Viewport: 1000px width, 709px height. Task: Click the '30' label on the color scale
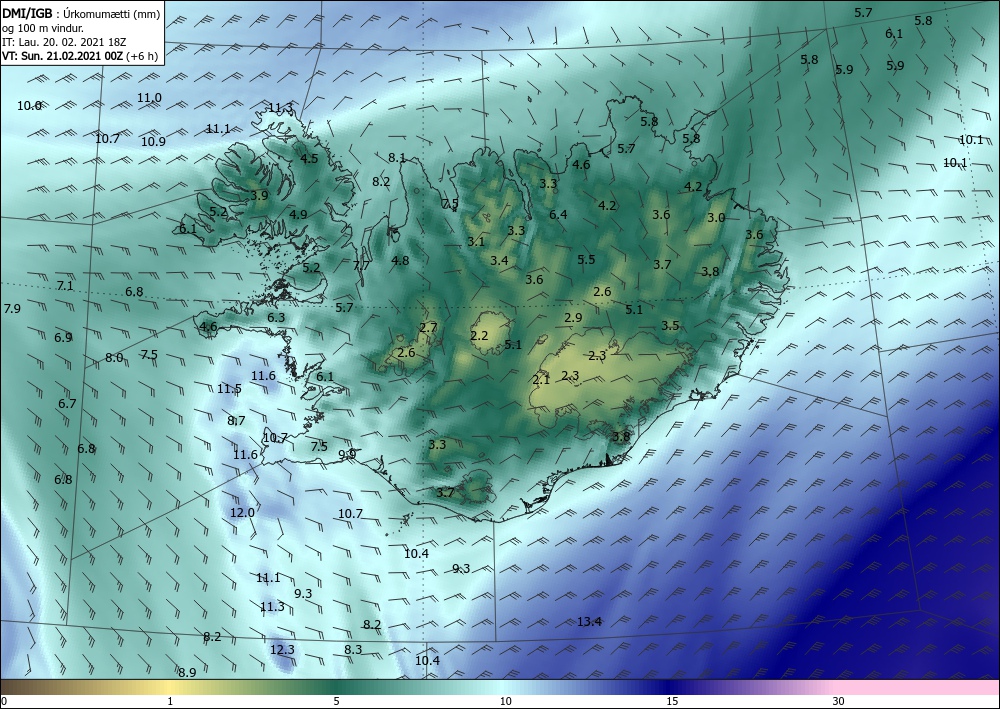coord(839,701)
